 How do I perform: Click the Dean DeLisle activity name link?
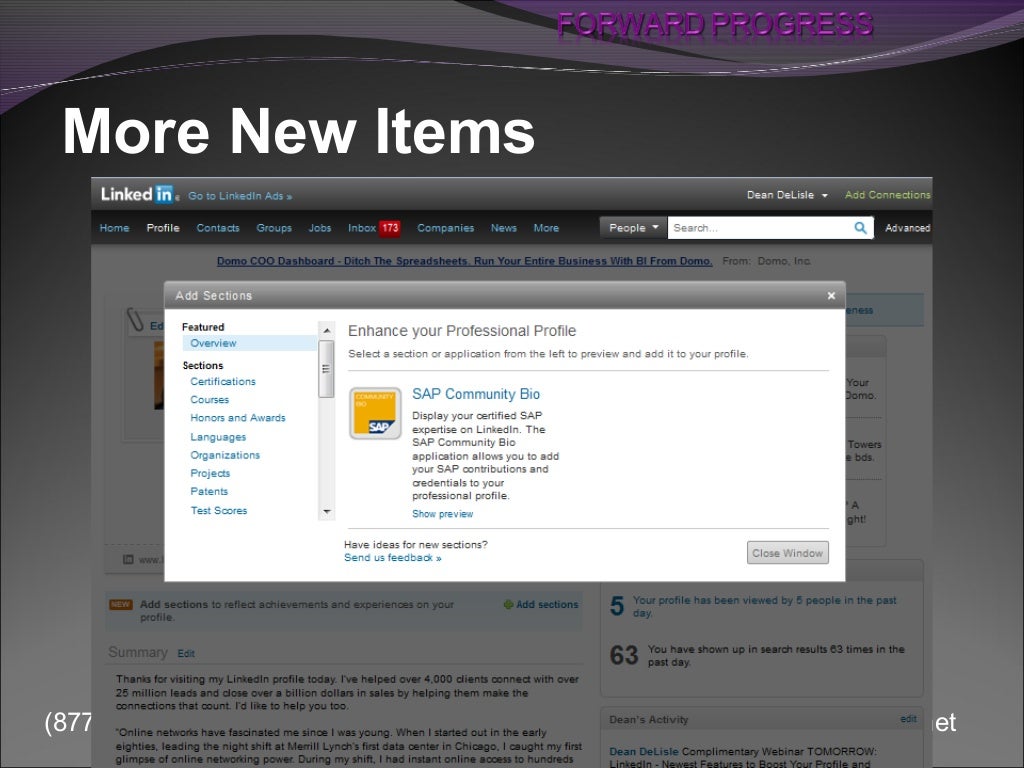pos(644,752)
